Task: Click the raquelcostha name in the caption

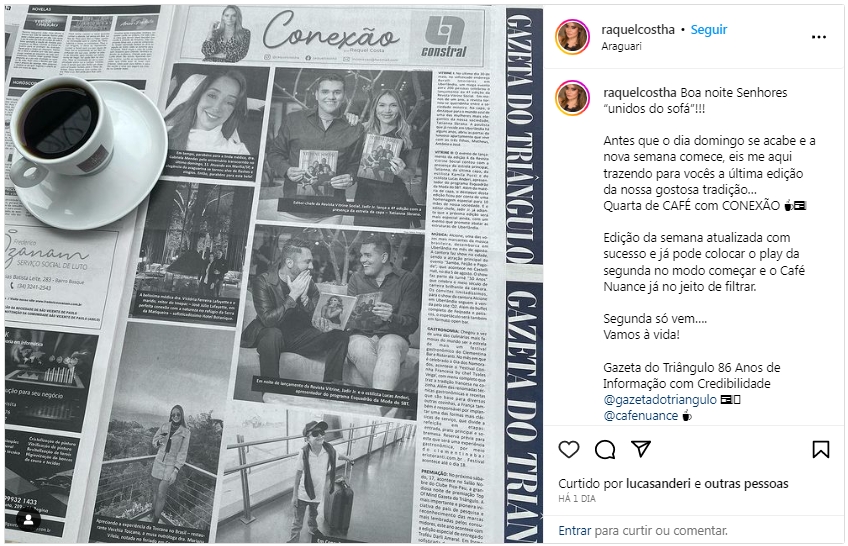Action: (640, 93)
